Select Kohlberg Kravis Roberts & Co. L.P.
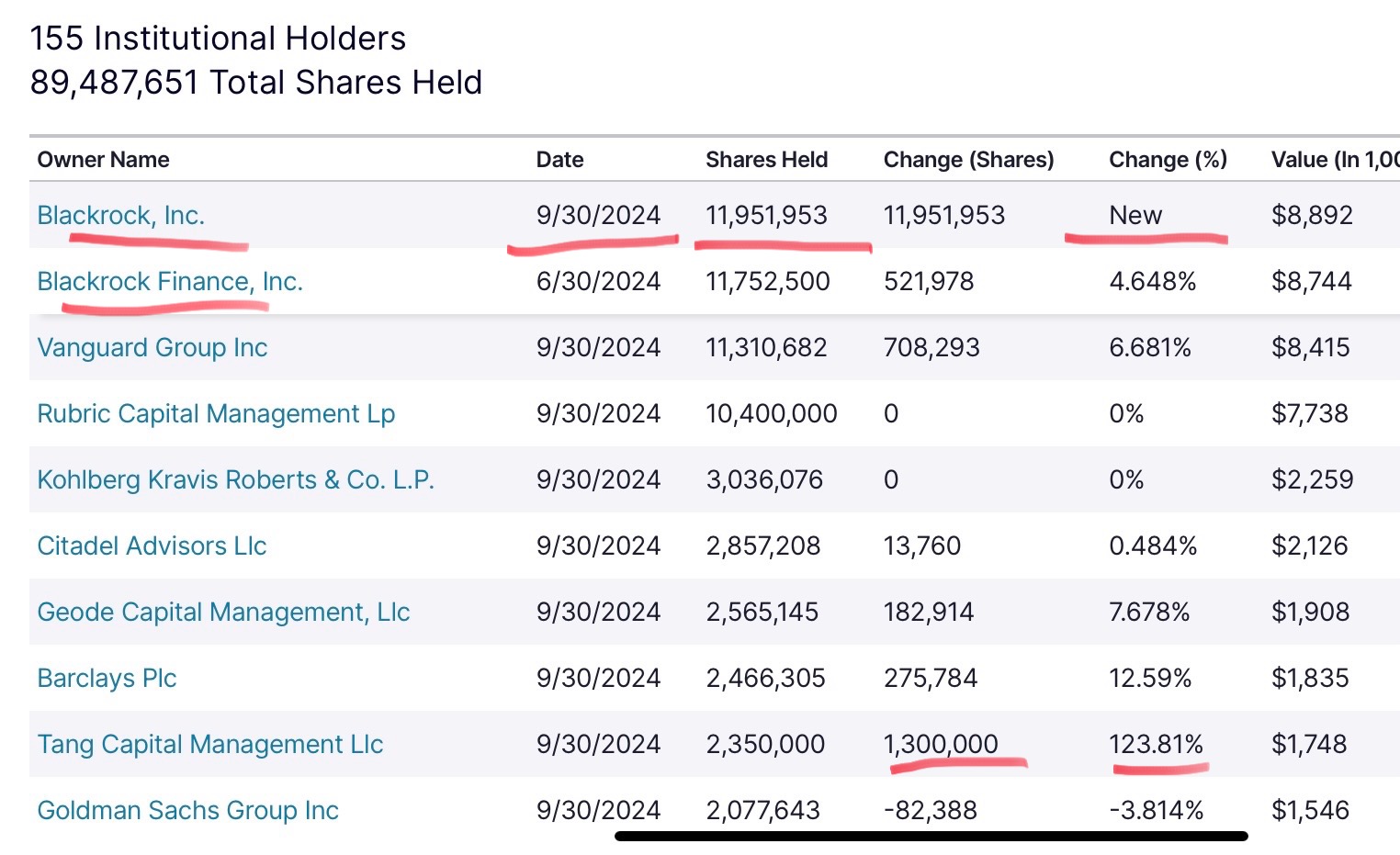 [235, 479]
